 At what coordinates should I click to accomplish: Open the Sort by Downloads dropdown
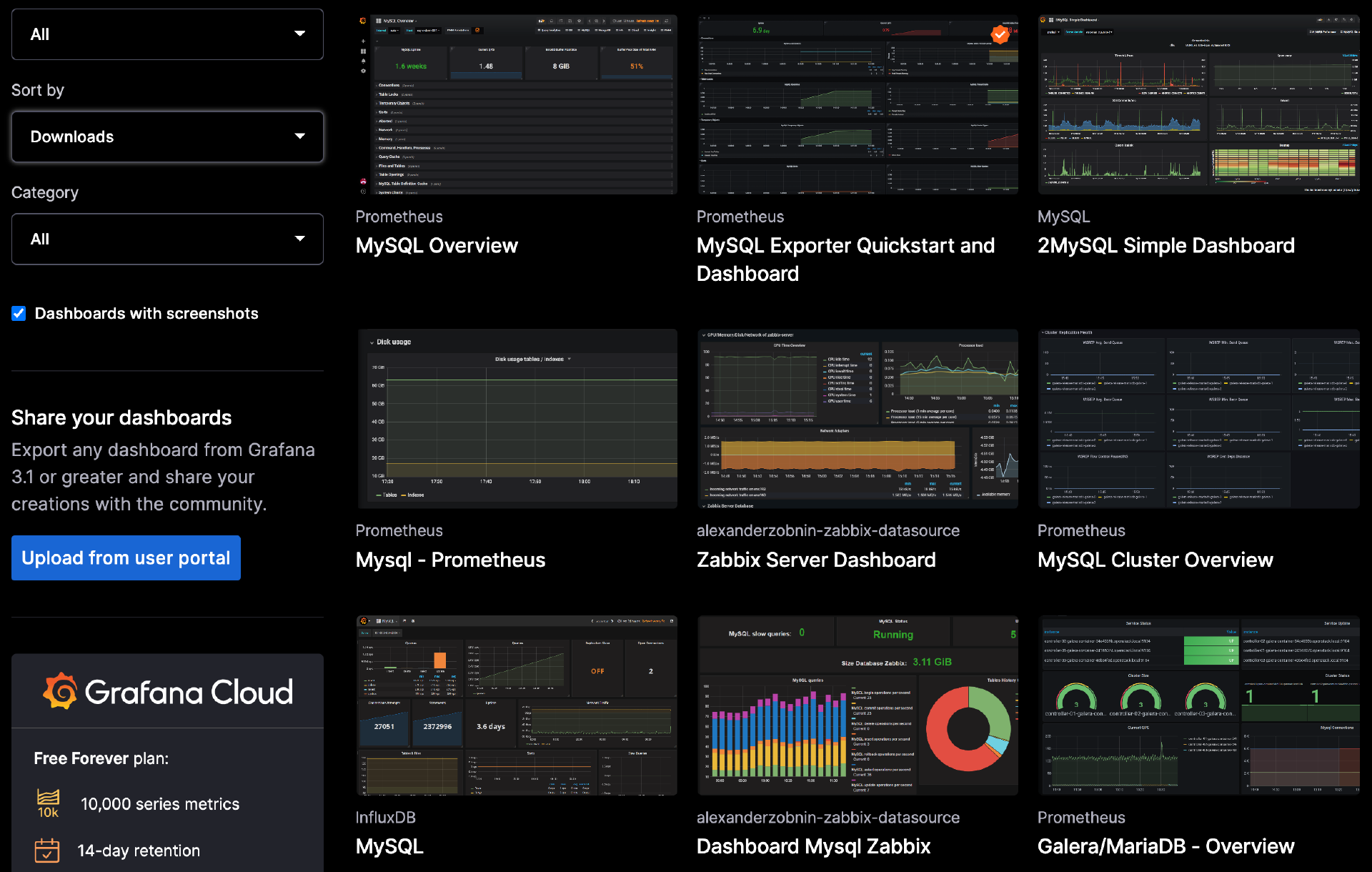pos(167,137)
